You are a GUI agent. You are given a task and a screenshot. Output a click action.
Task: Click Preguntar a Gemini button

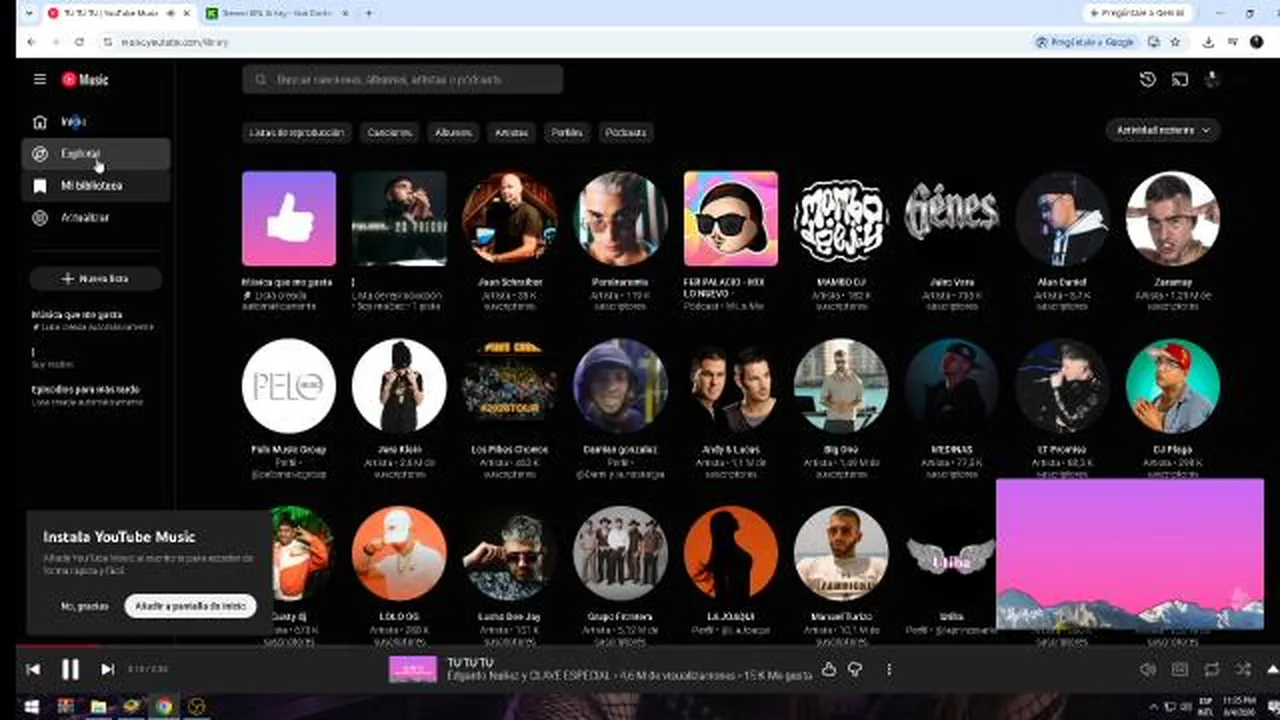pyautogui.click(x=1140, y=13)
